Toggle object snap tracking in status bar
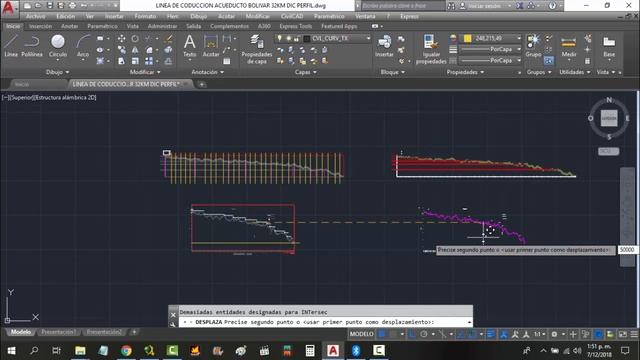 pos(461,334)
